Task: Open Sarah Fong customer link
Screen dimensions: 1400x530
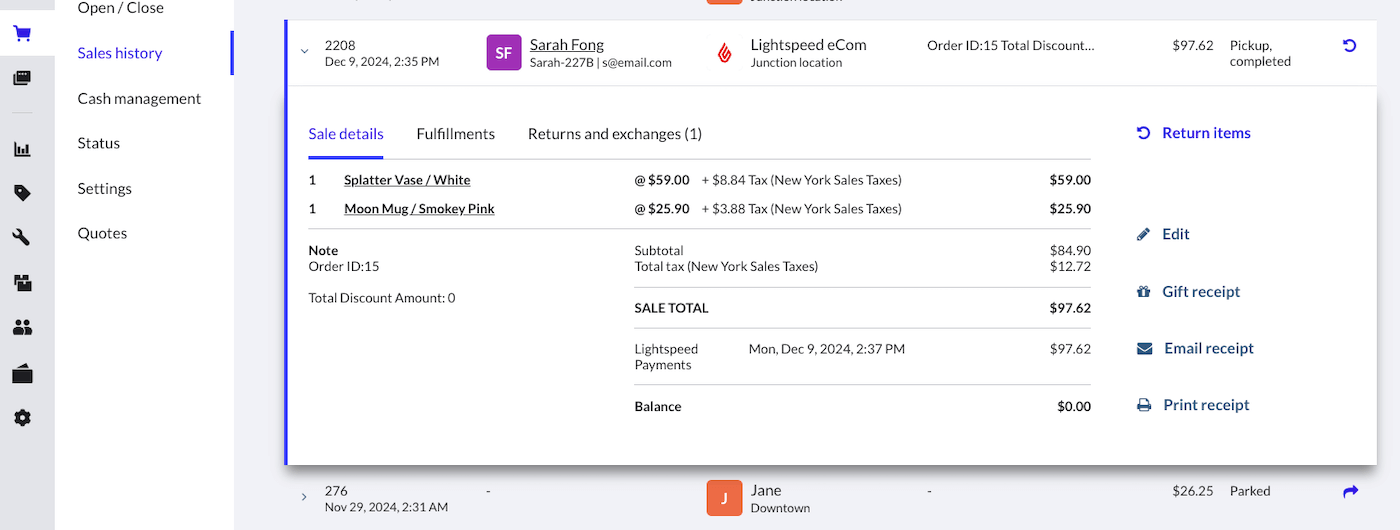Action: (x=567, y=45)
